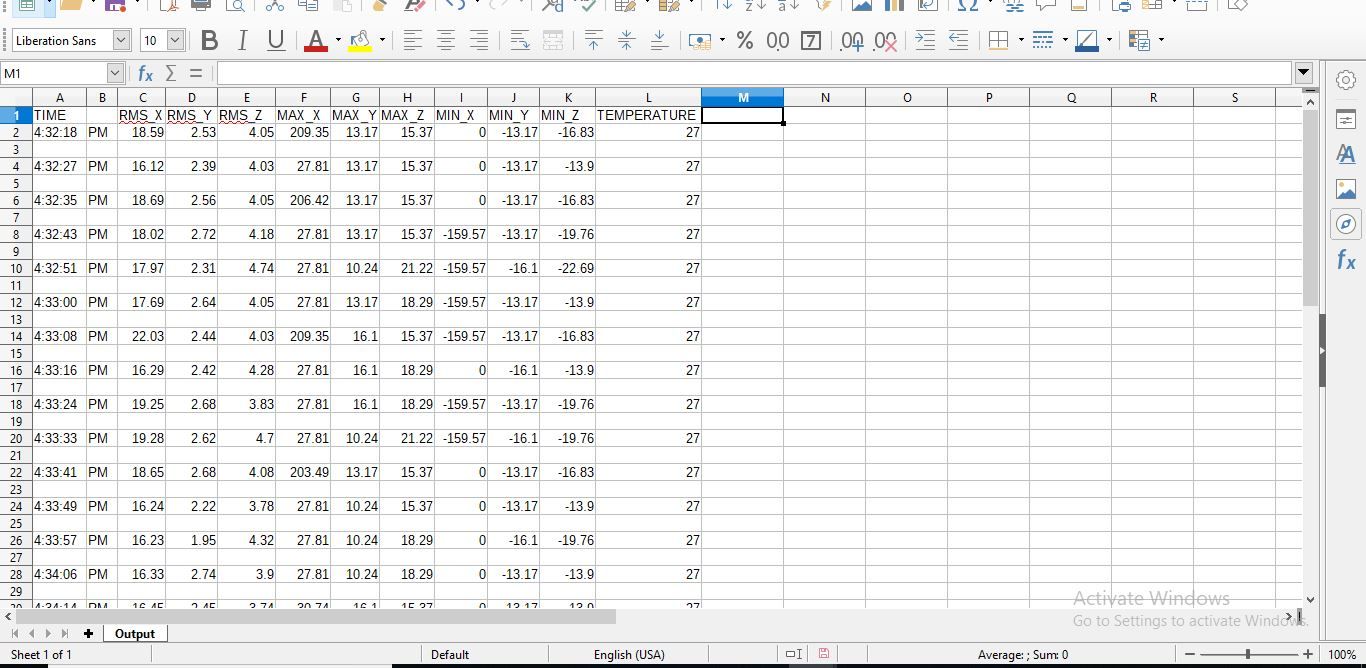Format selection as Percent
The width and height of the screenshot is (1366, 668).
(x=744, y=41)
